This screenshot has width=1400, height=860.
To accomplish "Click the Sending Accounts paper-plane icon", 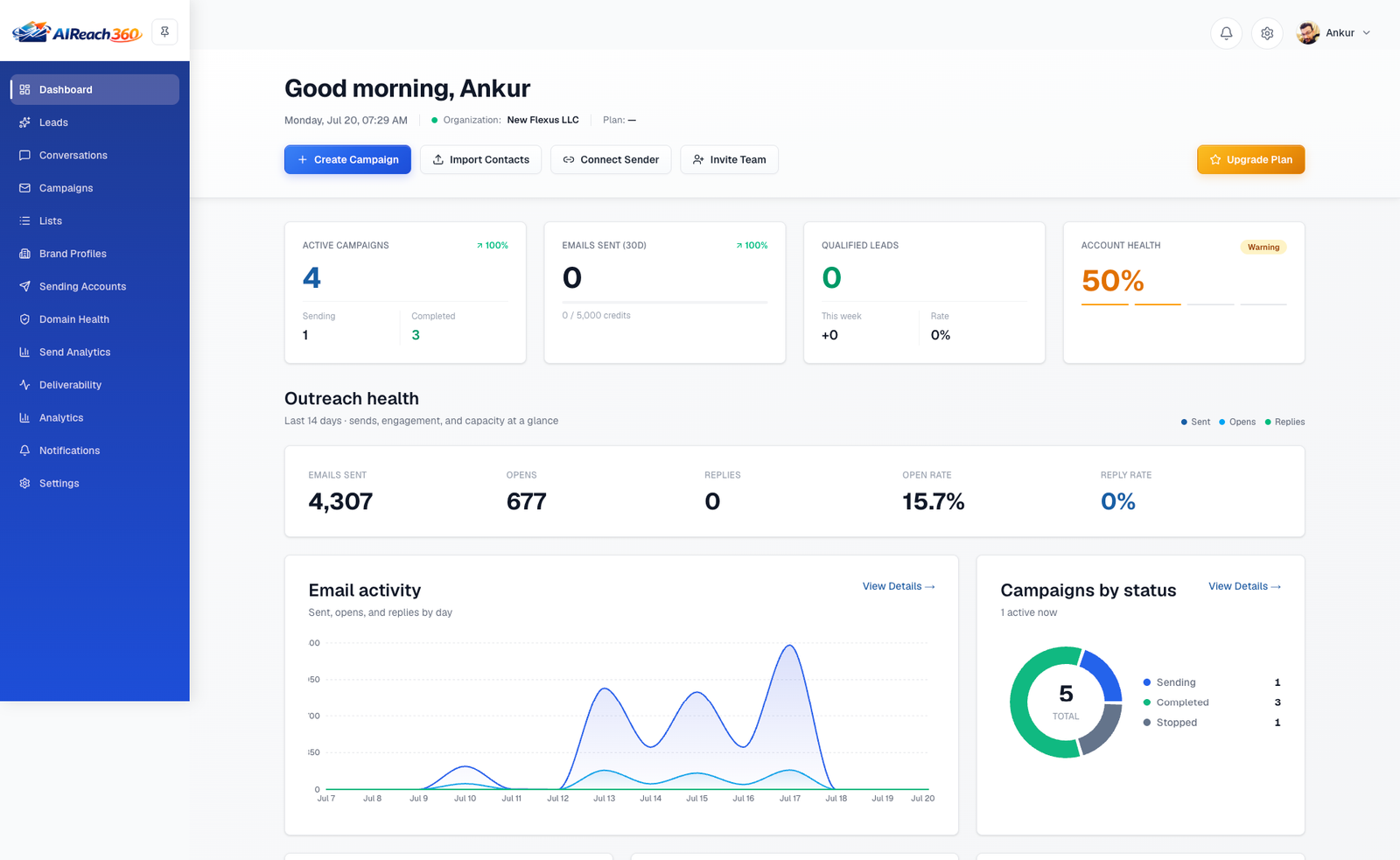I will coord(24,286).
